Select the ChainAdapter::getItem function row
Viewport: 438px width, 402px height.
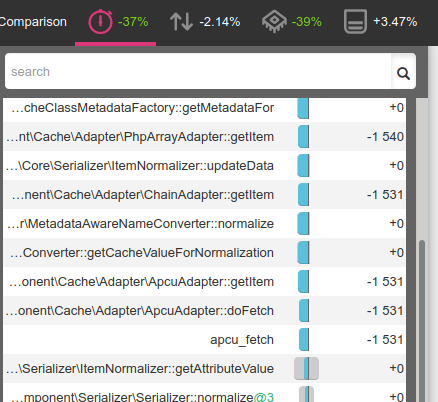pyautogui.click(x=205, y=195)
